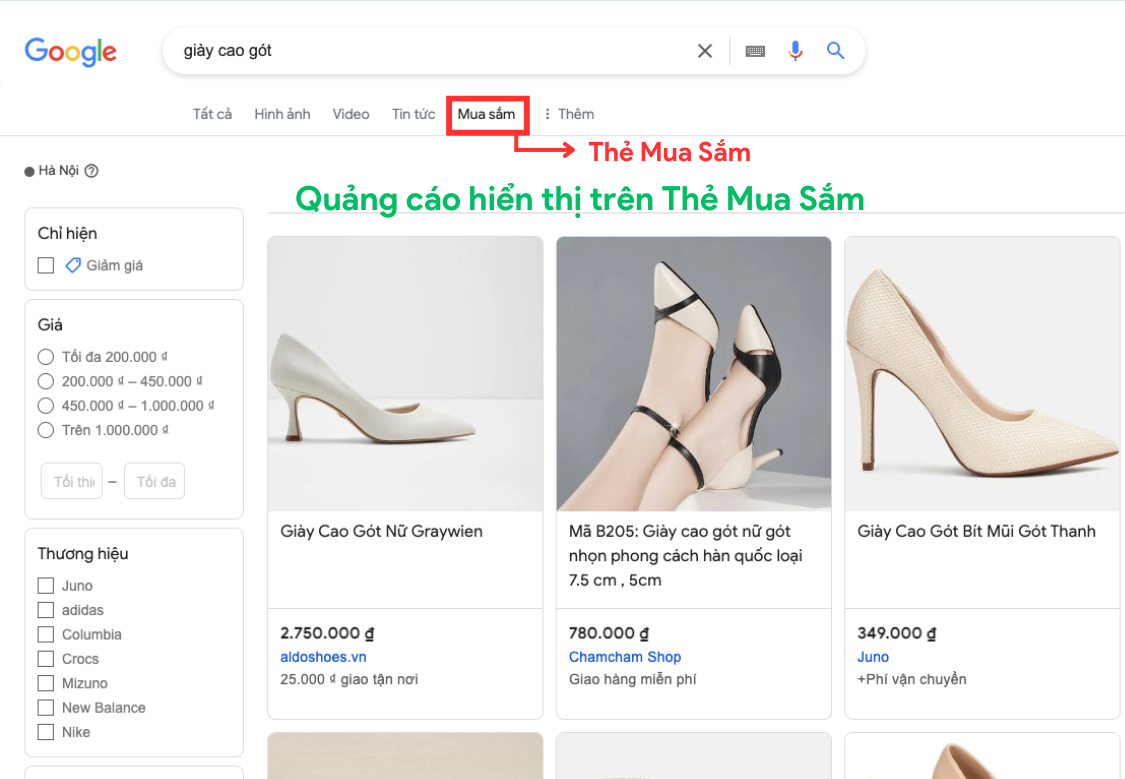Clear the search query with the X icon

coord(704,50)
